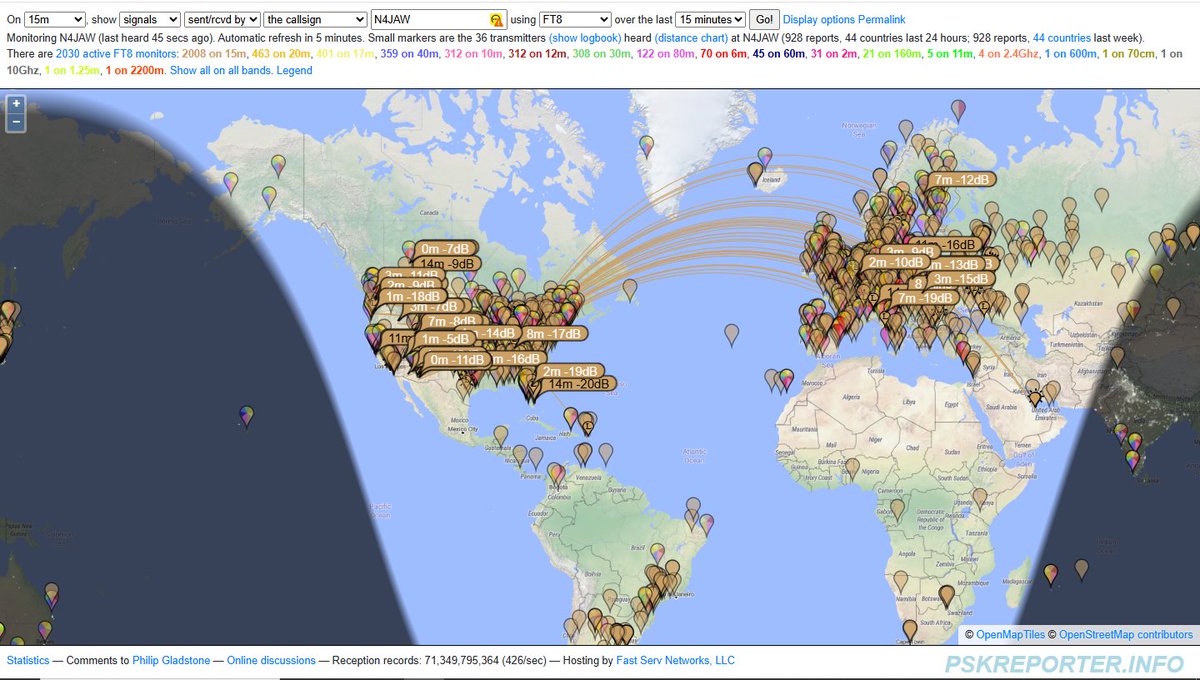Open the '0m -7dB' report bubble
Image resolution: width=1200 pixels, height=680 pixels.
point(445,248)
